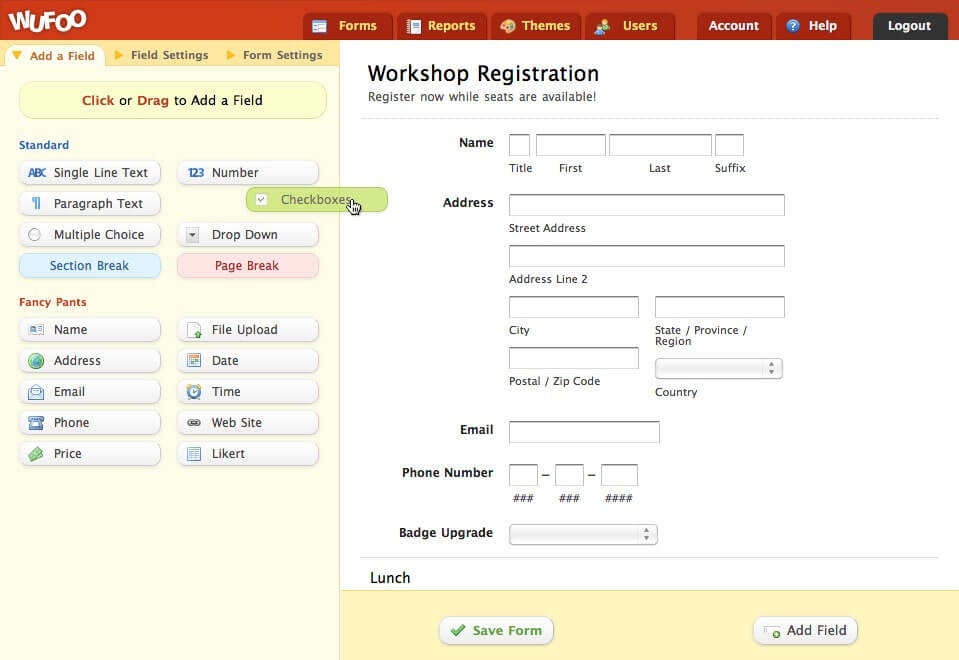Insert the Time field with clock icon
Screen dimensions: 959x660
(247, 392)
